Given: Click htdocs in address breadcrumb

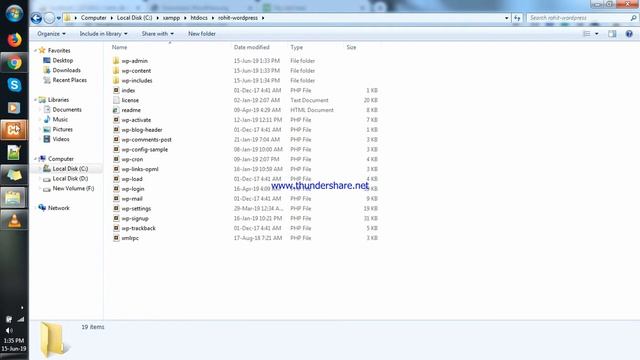Looking at the screenshot, I should click(x=199, y=18).
